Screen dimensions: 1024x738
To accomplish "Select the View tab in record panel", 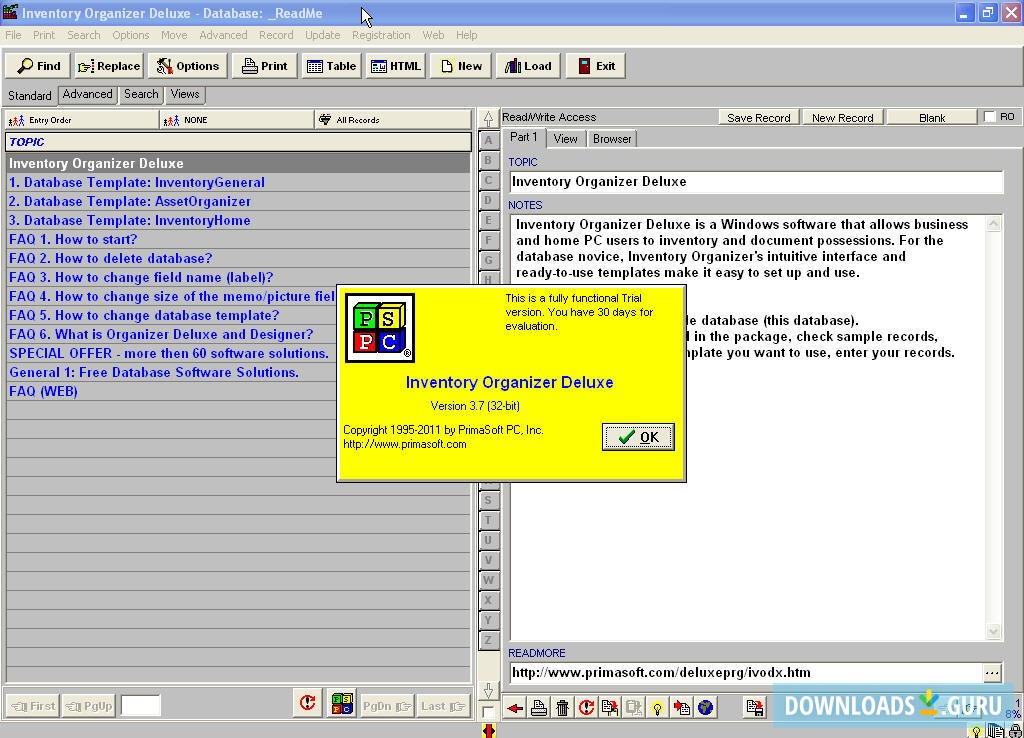I will [x=565, y=139].
